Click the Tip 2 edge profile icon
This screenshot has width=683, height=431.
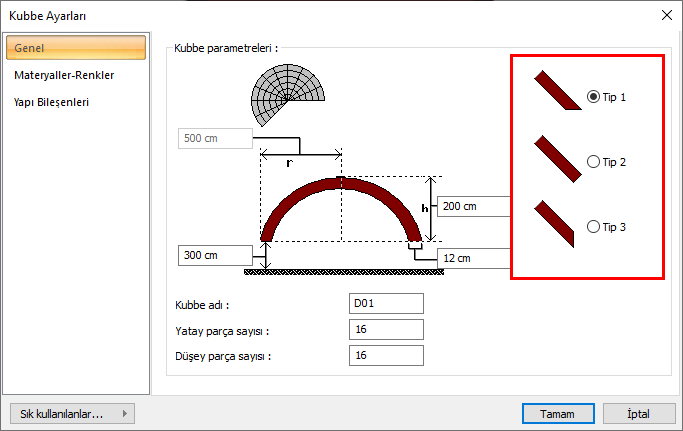558,159
